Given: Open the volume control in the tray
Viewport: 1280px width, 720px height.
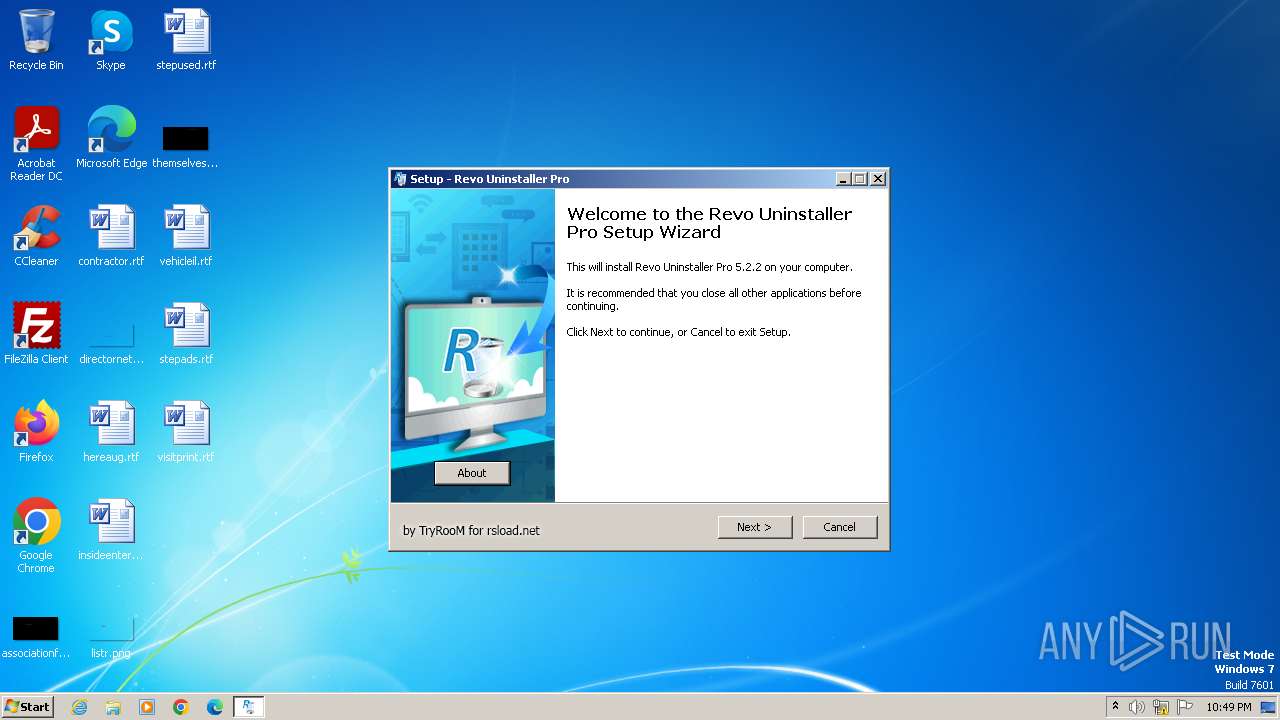Looking at the screenshot, I should 1137,707.
